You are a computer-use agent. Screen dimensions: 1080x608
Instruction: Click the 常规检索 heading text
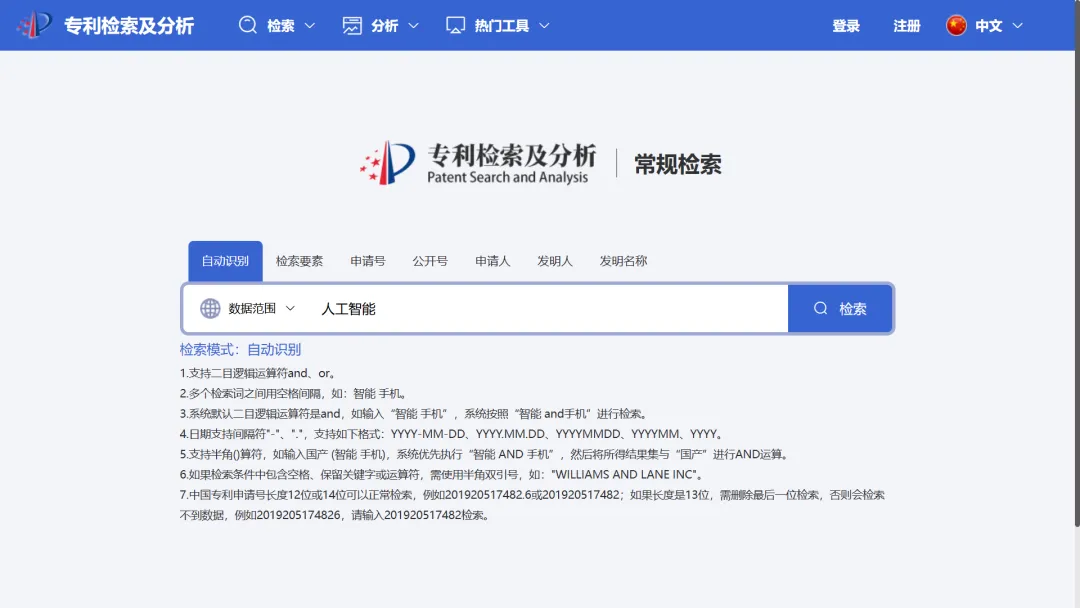(678, 165)
